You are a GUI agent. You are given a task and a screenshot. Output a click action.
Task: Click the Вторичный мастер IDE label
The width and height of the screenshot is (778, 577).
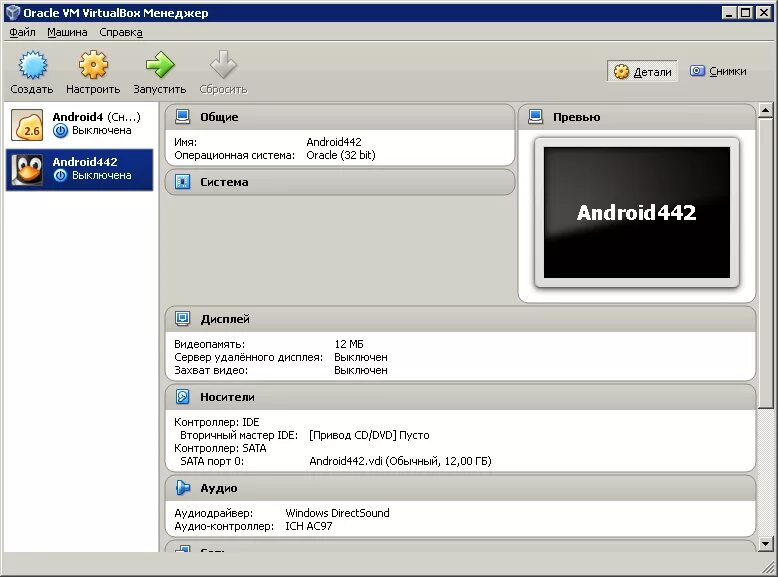pyautogui.click(x=239, y=435)
